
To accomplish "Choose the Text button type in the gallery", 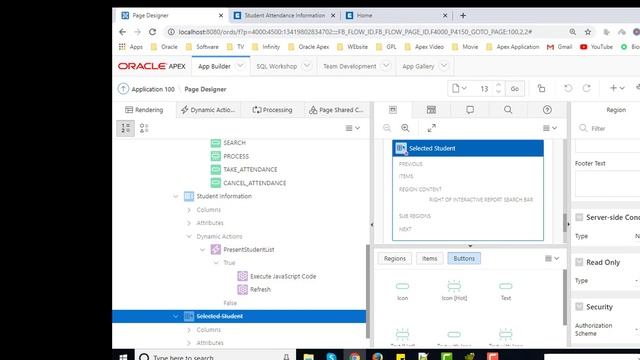I will tap(506, 291).
